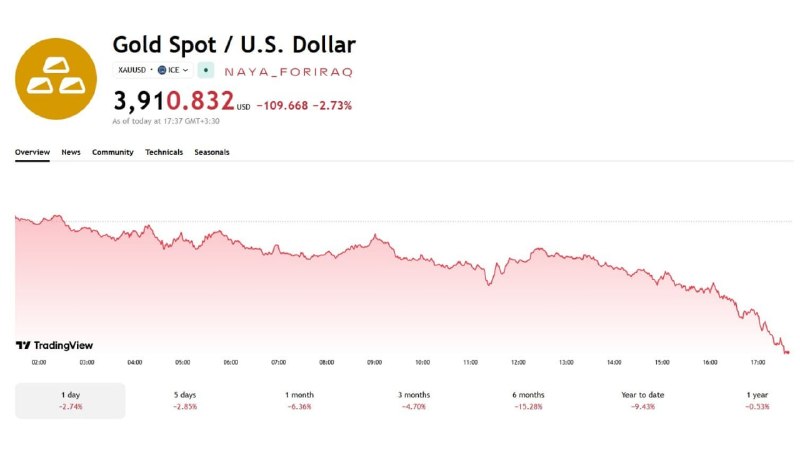The width and height of the screenshot is (800, 450).
Task: Click the gold bars logo icon
Action: (x=56, y=79)
